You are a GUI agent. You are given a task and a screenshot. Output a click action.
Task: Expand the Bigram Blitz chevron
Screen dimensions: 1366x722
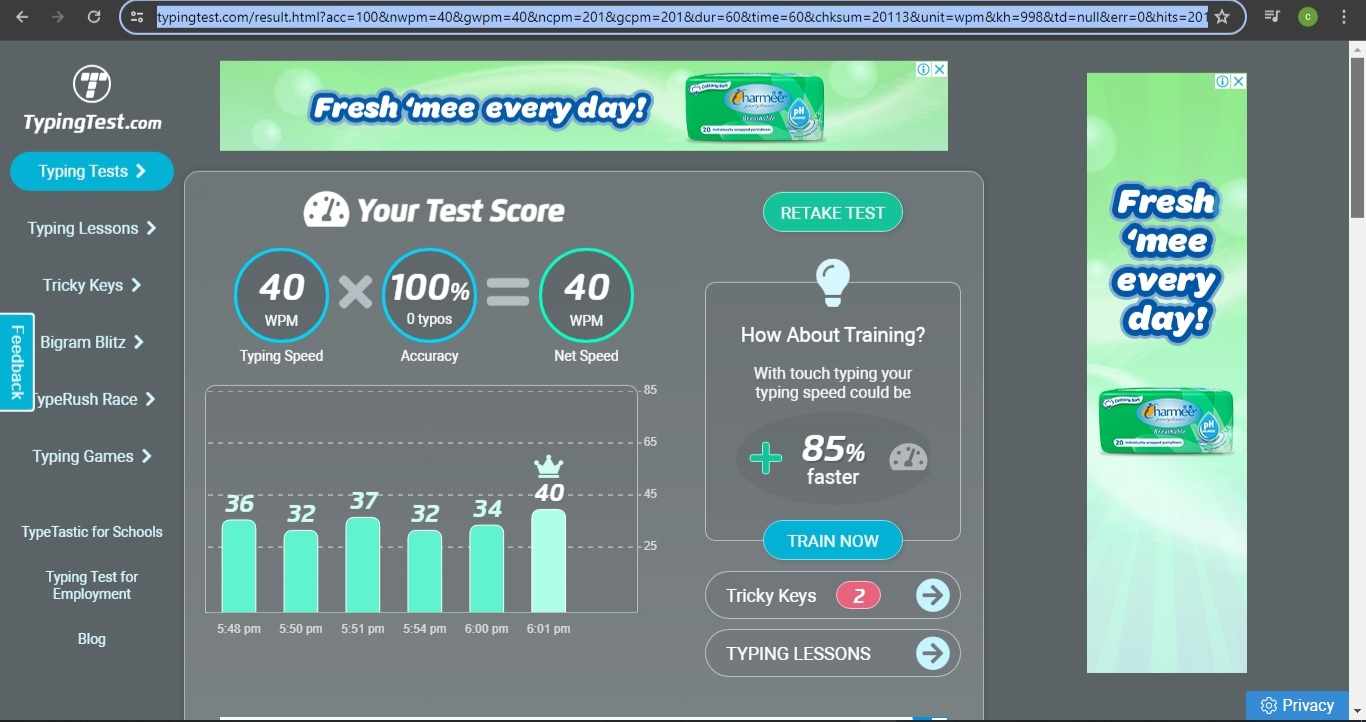[x=139, y=342]
